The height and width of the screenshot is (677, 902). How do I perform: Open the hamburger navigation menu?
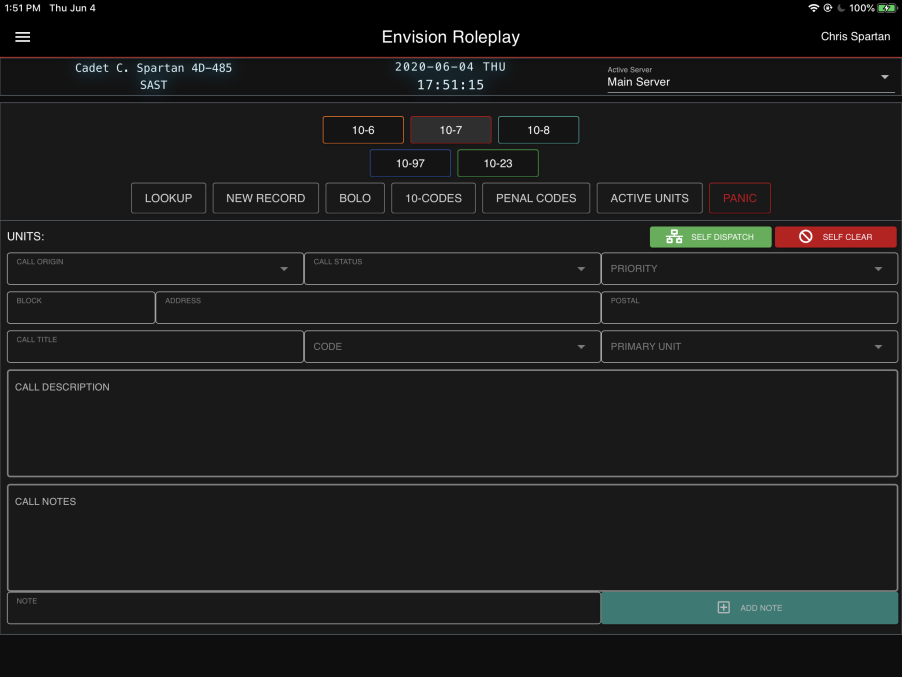(x=22, y=37)
